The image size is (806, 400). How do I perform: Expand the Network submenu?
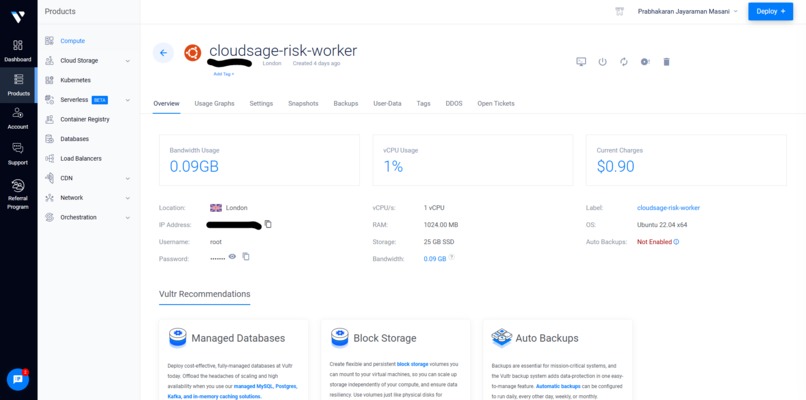click(127, 198)
